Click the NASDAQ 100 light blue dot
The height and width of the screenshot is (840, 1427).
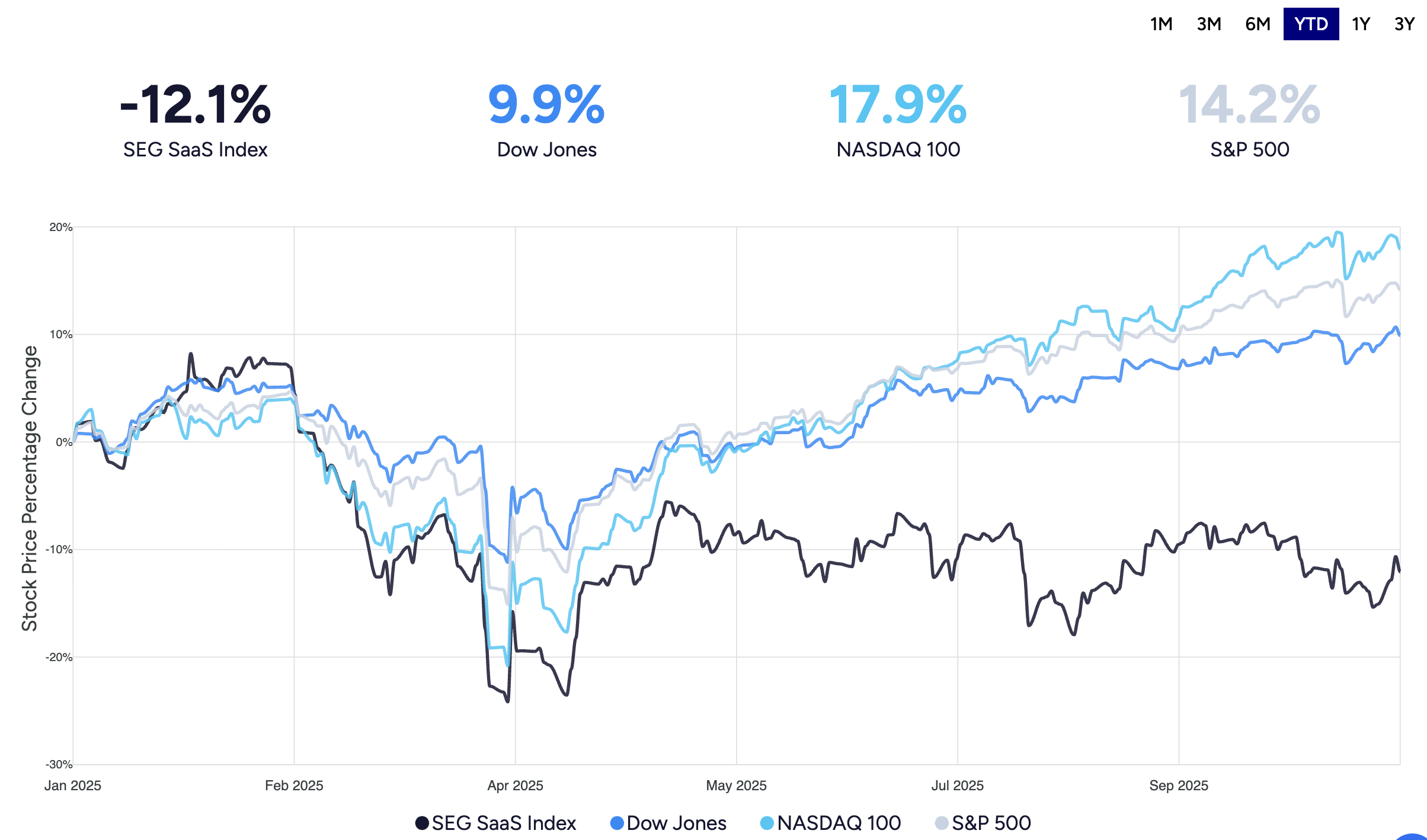(767, 823)
